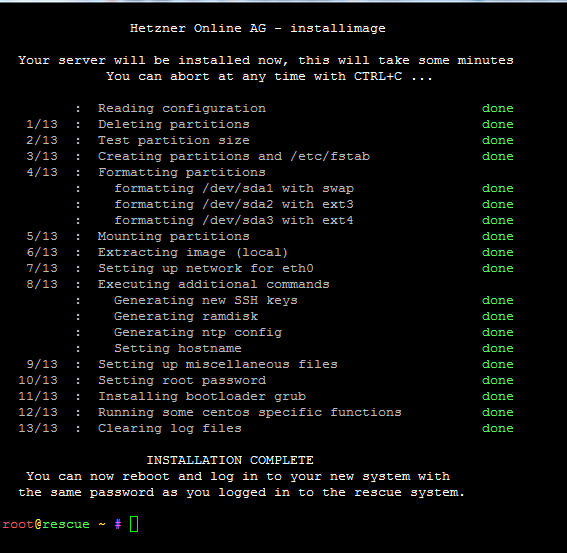Screen dimensions: 567x553
Task: Click 'done' status for Mounting partitions
Action: tap(498, 236)
